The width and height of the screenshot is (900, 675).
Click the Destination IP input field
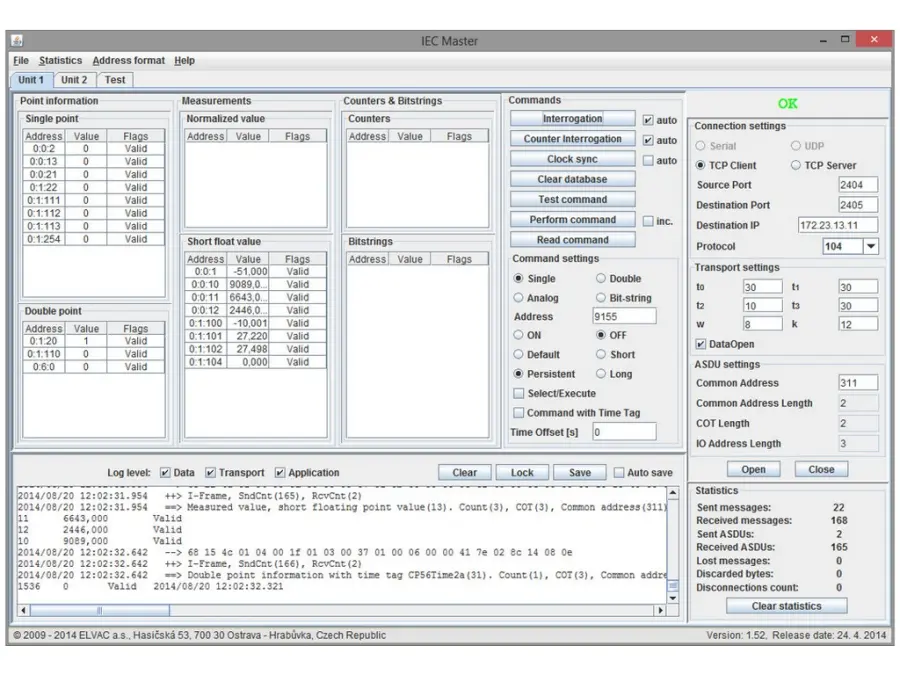[837, 226]
